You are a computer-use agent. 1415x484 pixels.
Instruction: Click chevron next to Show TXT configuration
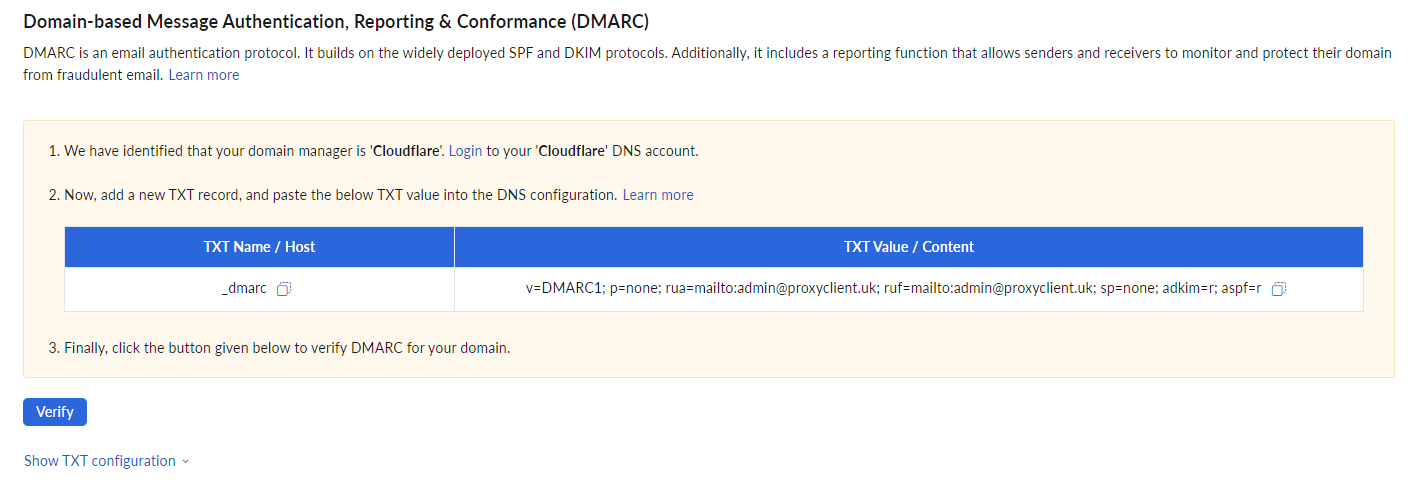(x=185, y=462)
